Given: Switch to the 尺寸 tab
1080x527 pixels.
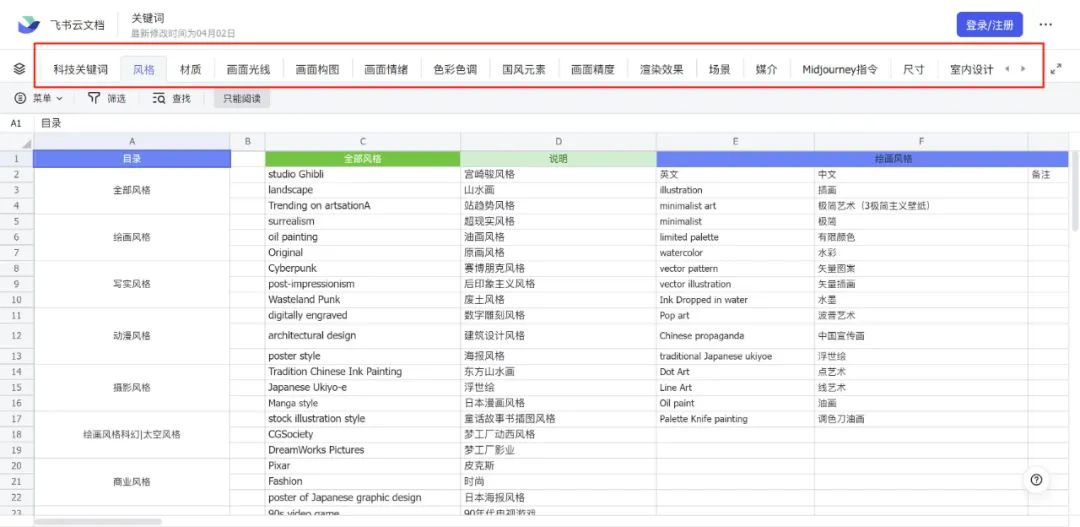Looking at the screenshot, I should (914, 70).
